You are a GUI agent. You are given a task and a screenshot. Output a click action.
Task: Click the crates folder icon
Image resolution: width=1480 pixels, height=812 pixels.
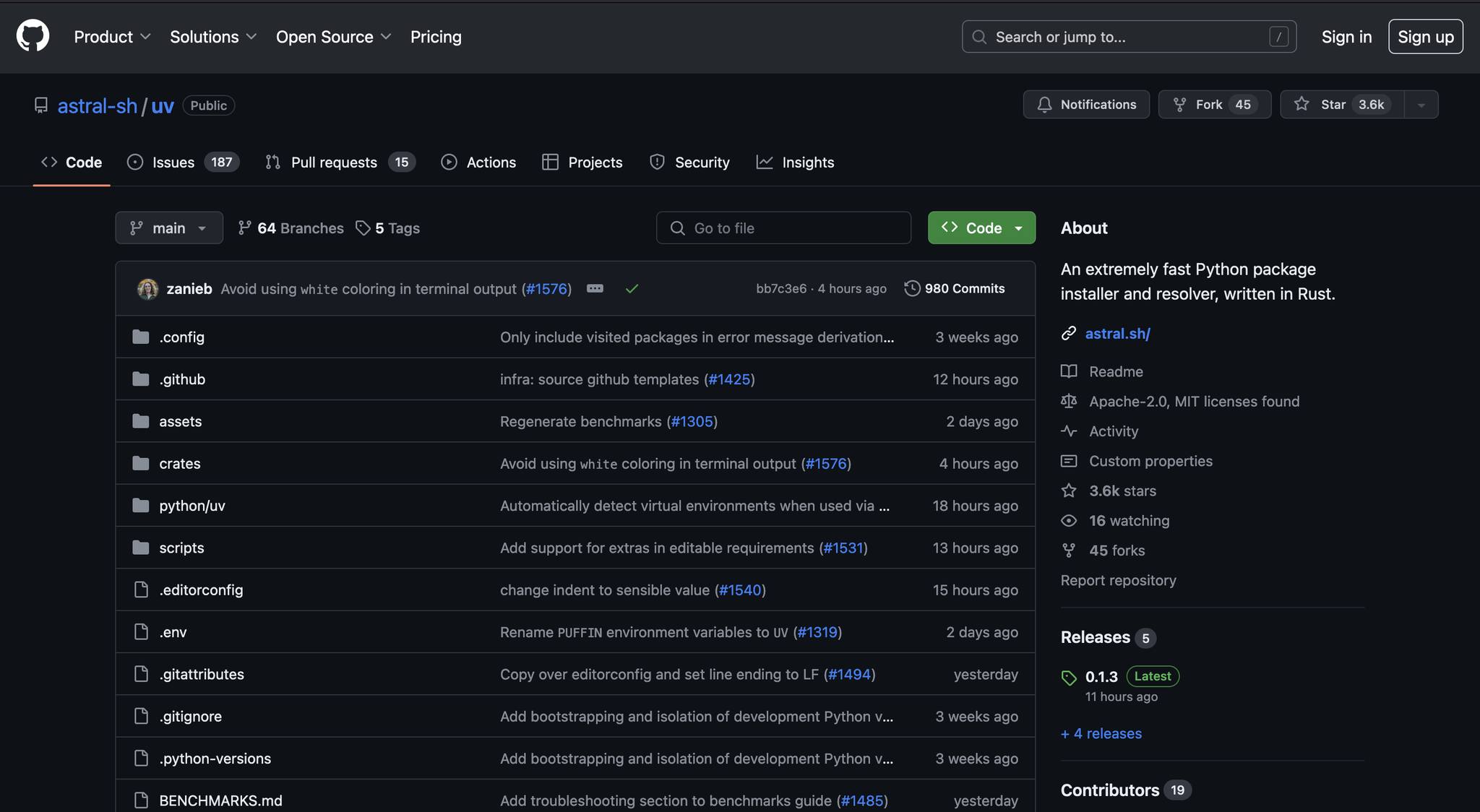pos(141,463)
